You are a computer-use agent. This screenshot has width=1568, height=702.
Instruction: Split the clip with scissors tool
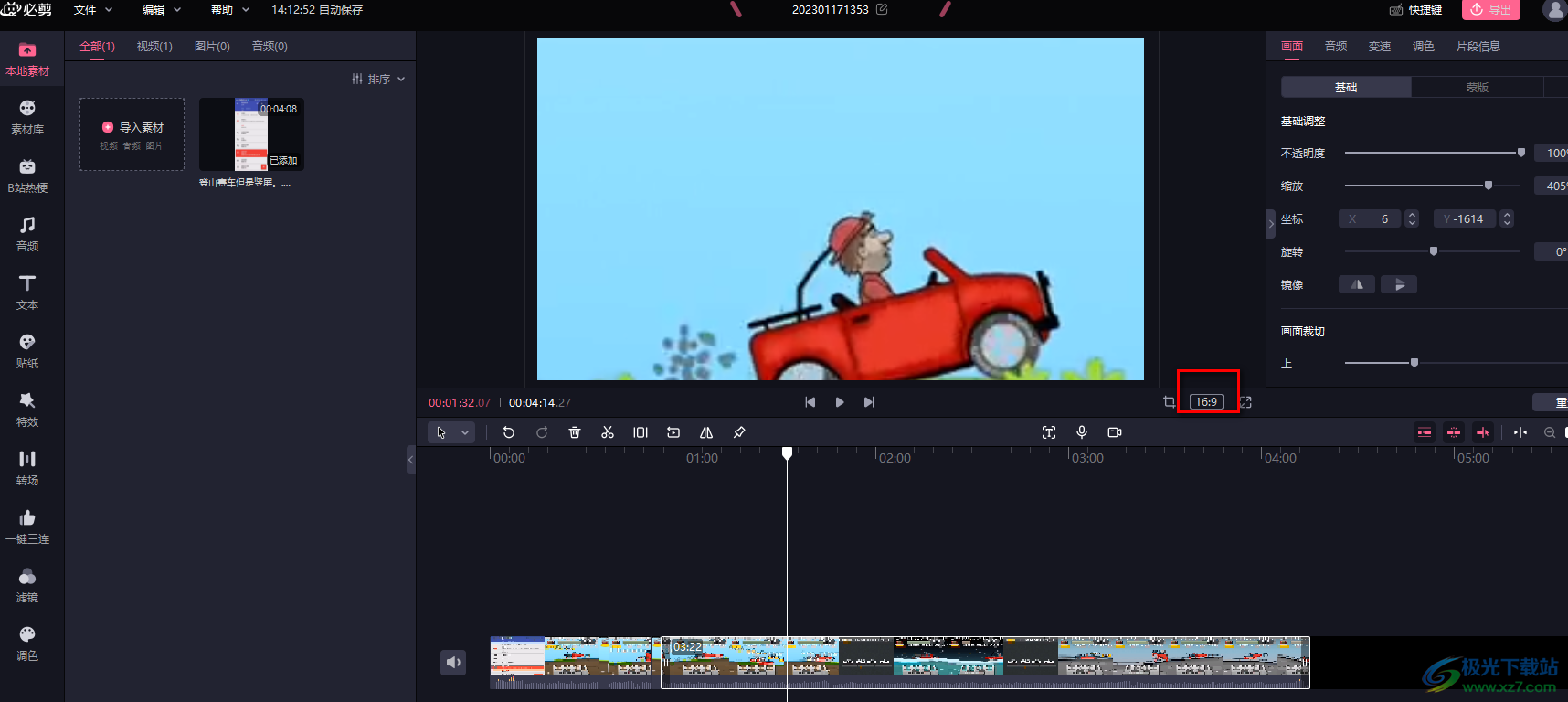608,432
